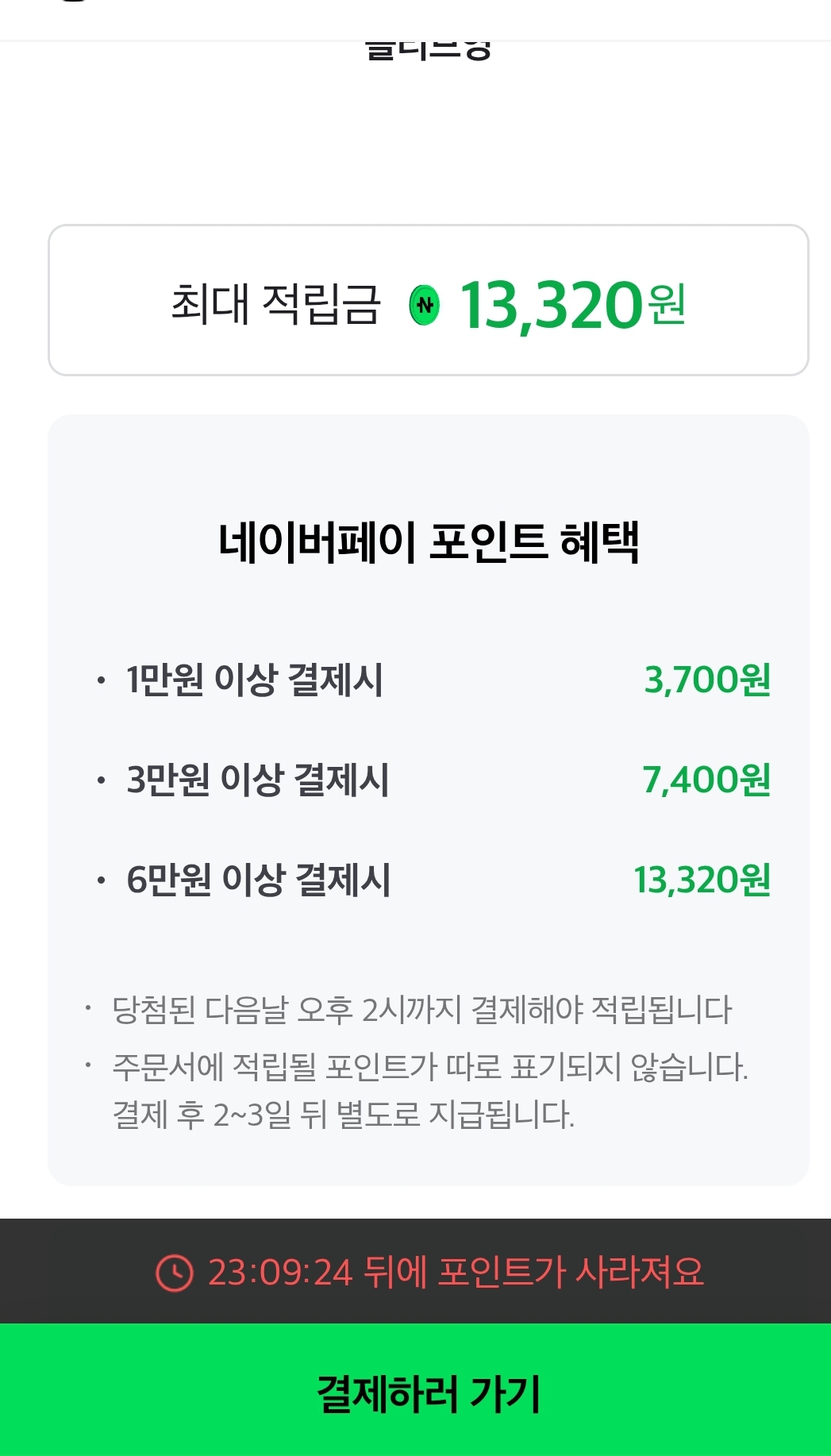Tap 13,320원 in the 6만원 row

pyautogui.click(x=702, y=880)
